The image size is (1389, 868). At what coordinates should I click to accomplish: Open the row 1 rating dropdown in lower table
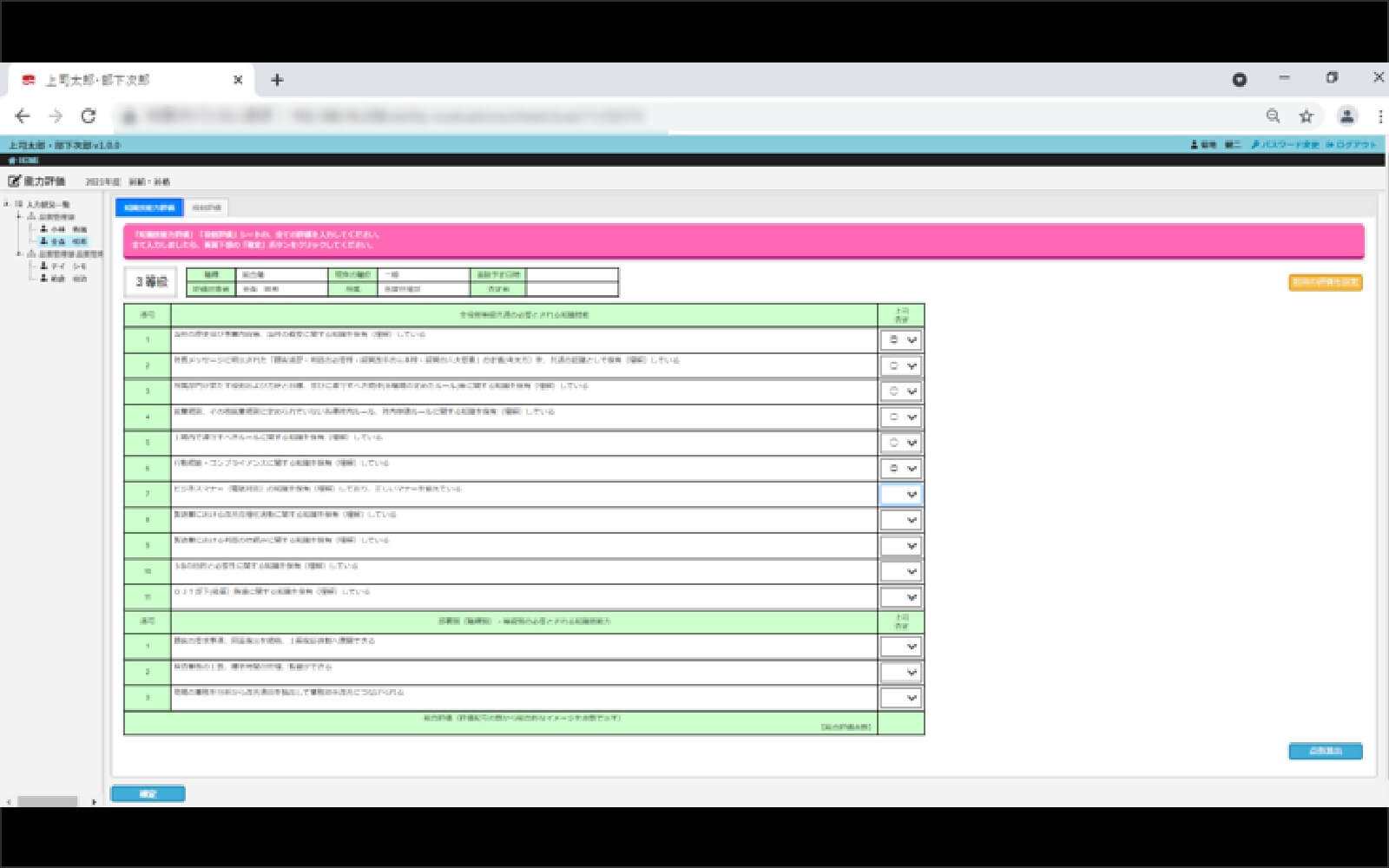pos(901,647)
